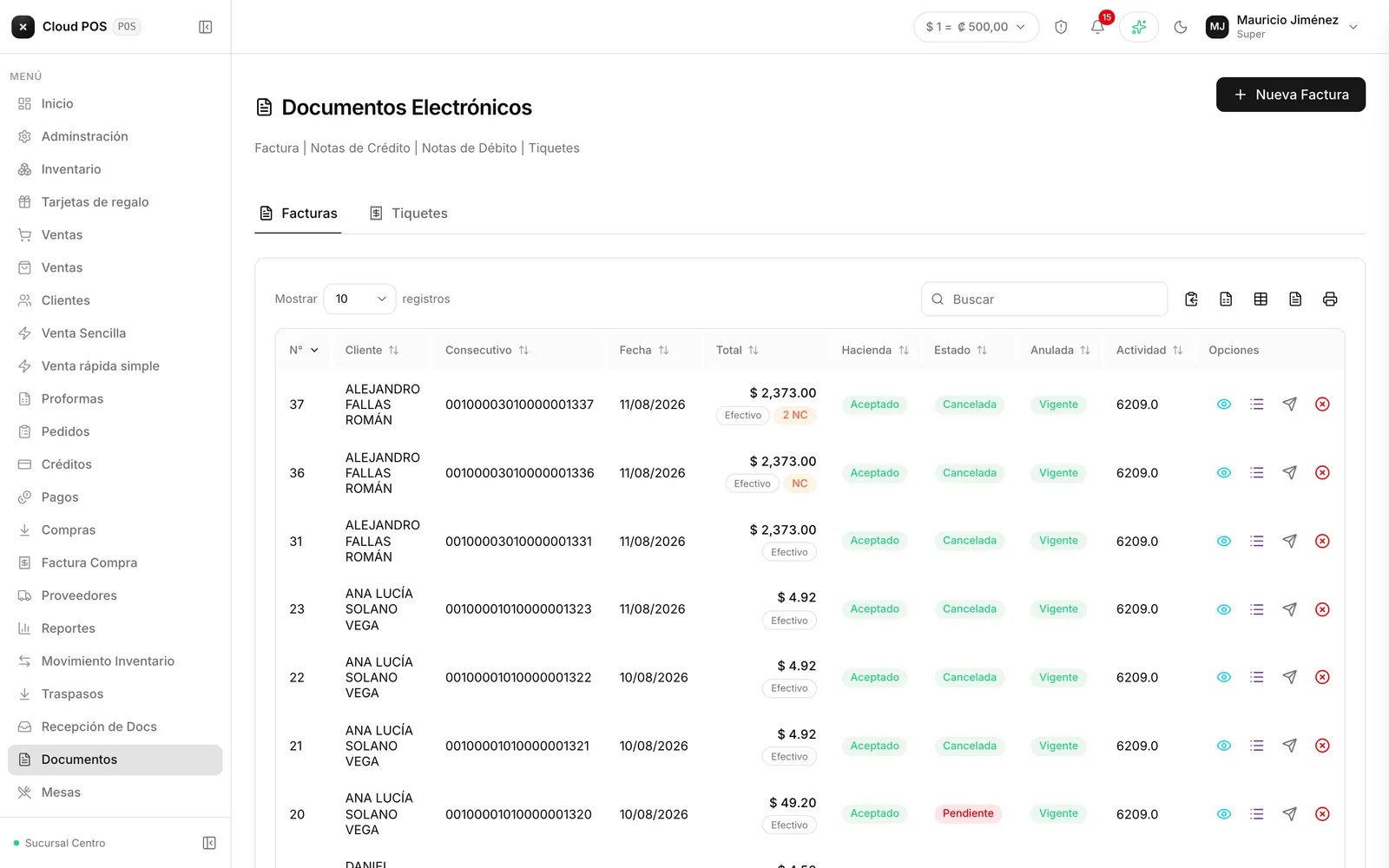Cancel invoice 37 with red X icon
Image resolution: width=1389 pixels, height=868 pixels.
(1322, 404)
